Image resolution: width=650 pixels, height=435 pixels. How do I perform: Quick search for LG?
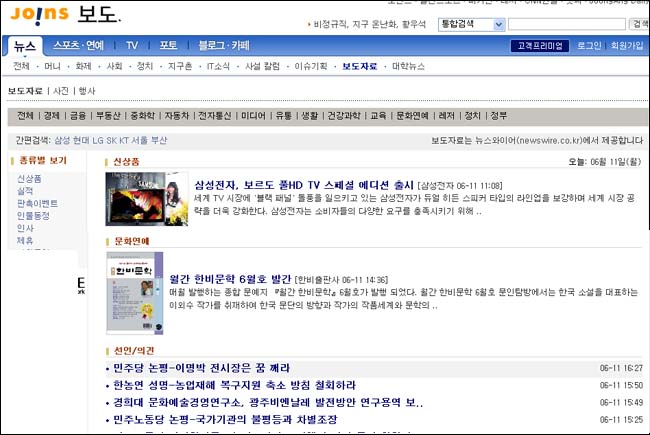98,140
